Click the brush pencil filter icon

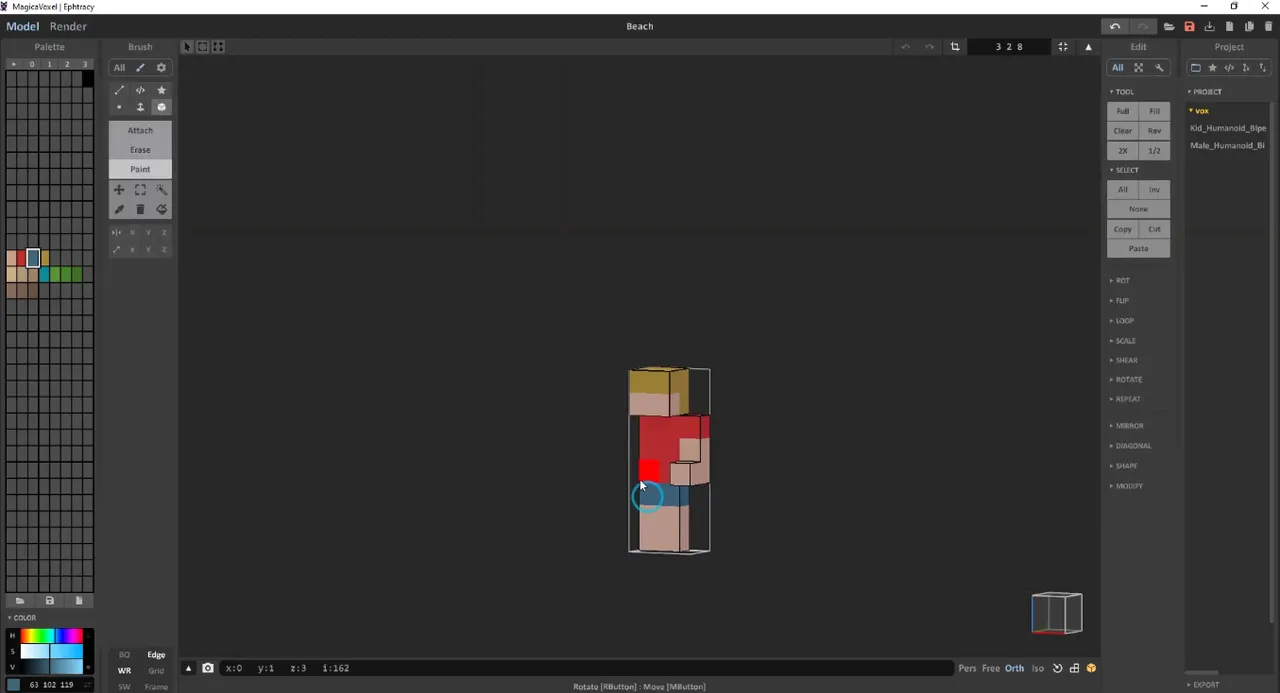[x=140, y=68]
